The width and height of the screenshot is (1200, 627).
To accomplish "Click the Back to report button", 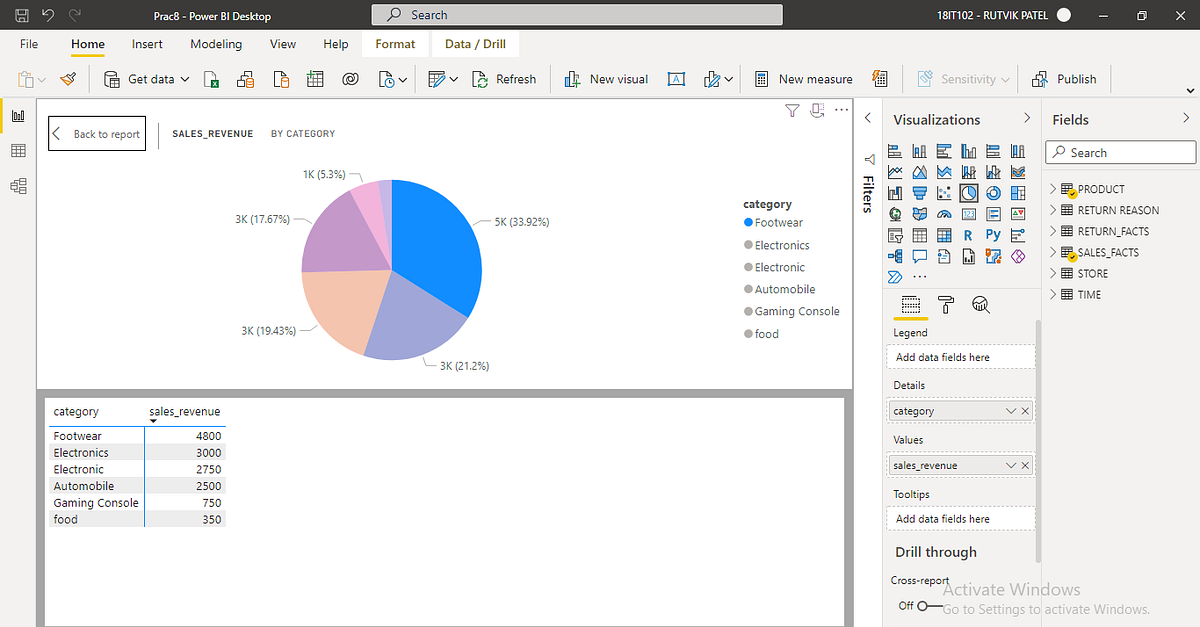I will coord(96,132).
